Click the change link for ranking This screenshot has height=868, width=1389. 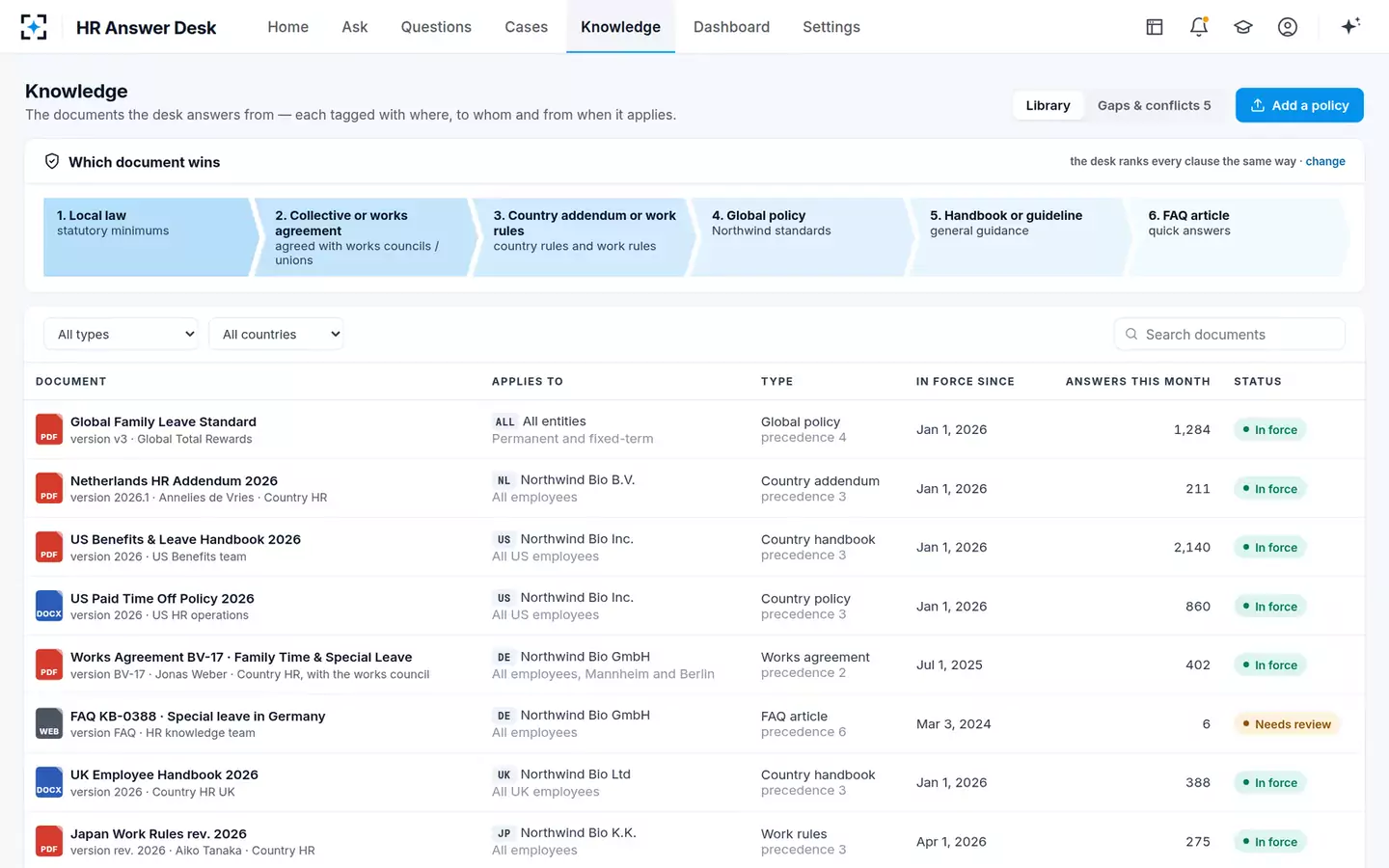[1325, 161]
